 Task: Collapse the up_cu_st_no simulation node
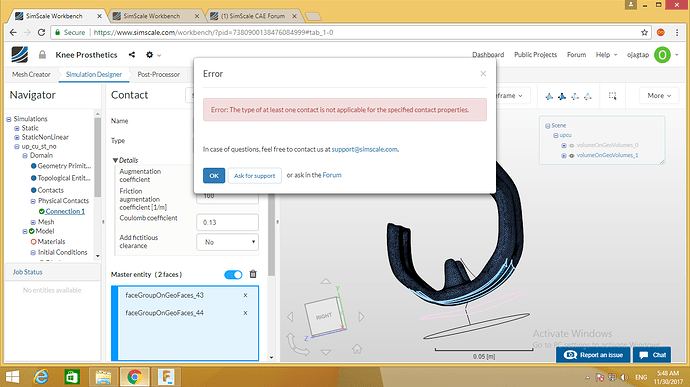coord(17,147)
